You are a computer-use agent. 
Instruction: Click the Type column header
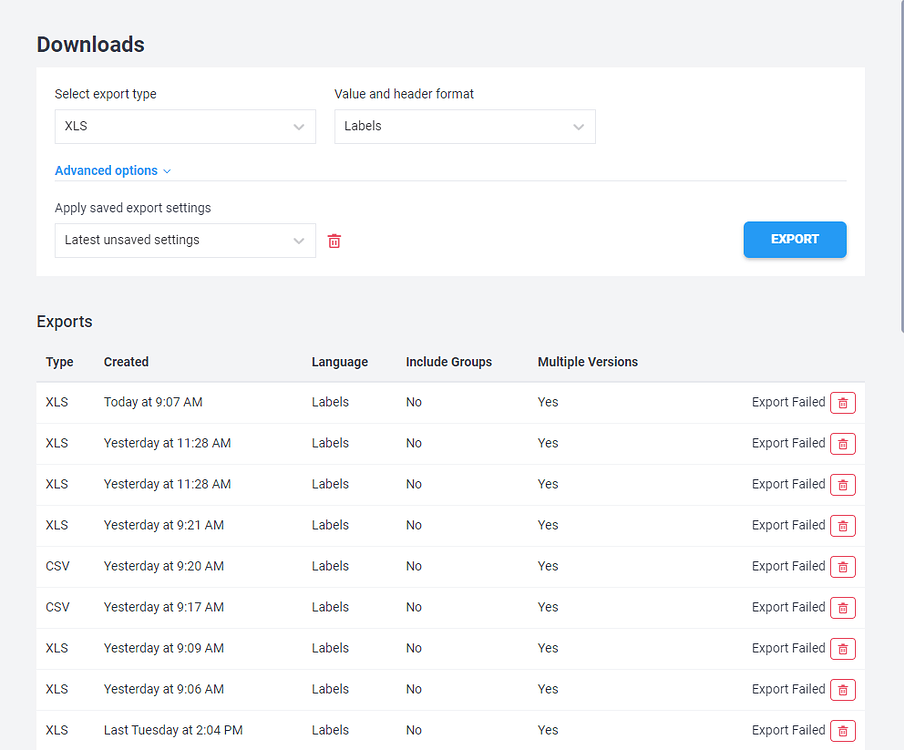click(60, 362)
